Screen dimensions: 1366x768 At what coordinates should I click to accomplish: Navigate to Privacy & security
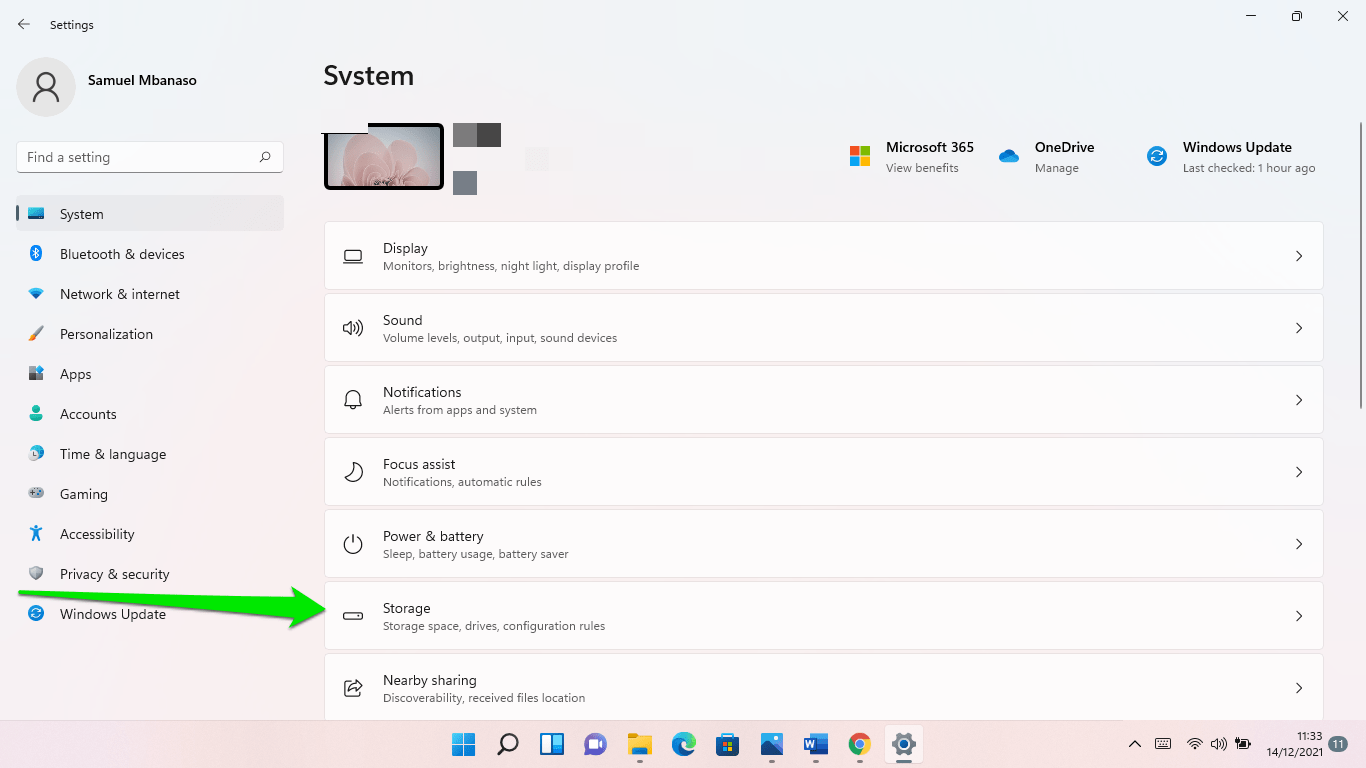coord(150,574)
